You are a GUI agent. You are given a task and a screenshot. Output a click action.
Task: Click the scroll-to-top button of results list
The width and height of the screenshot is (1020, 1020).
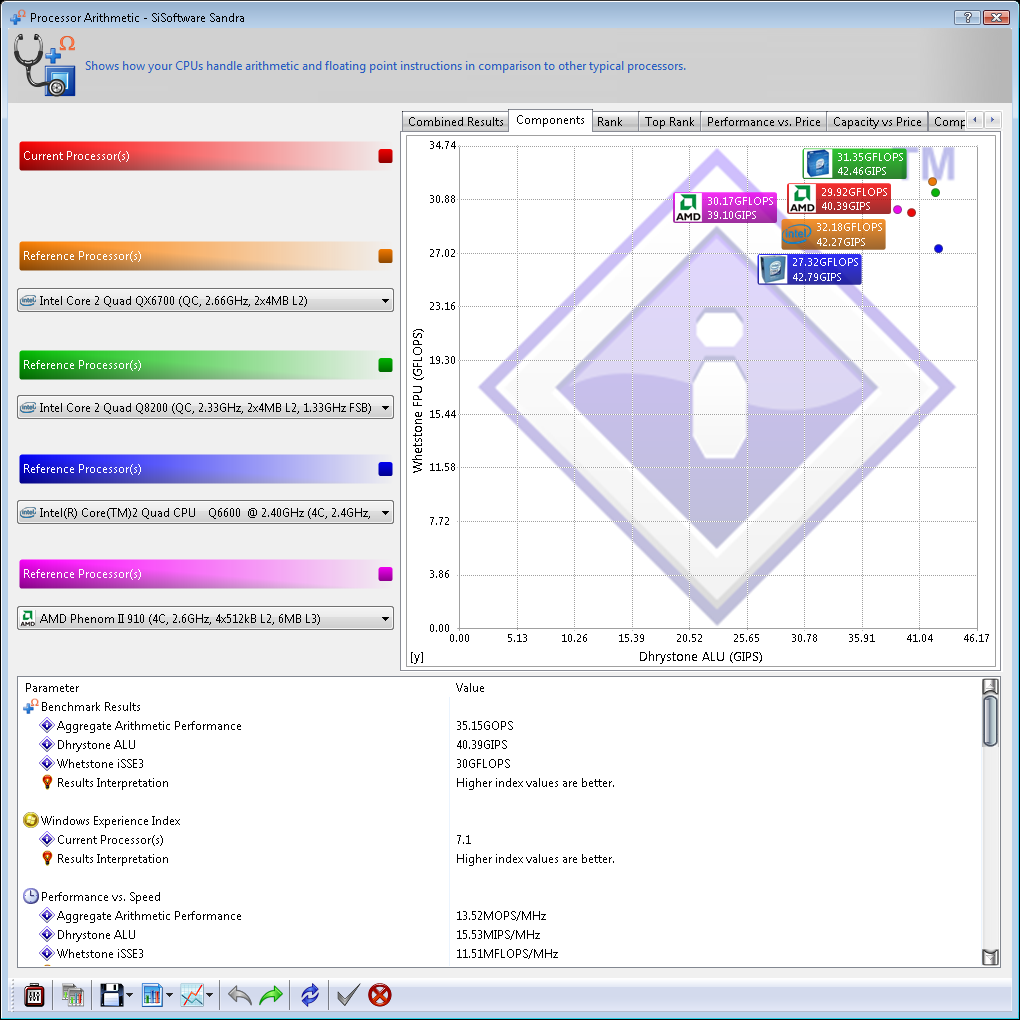click(x=990, y=686)
